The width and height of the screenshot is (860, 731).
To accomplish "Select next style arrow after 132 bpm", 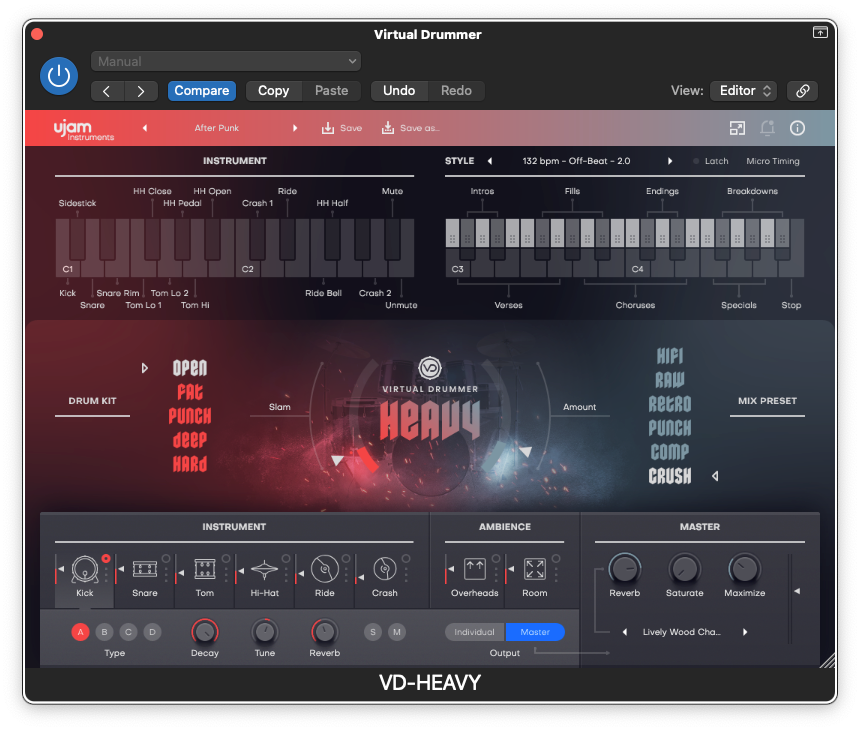I will [670, 161].
